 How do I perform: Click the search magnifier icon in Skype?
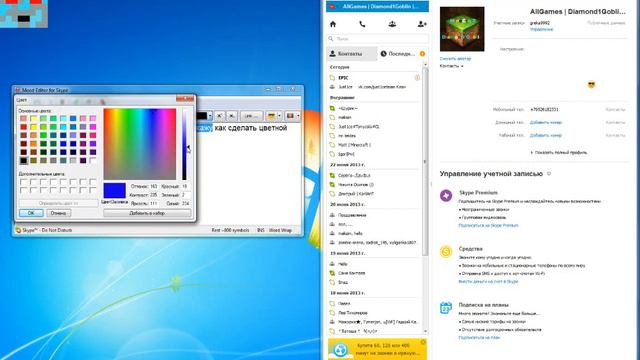pos(331,39)
